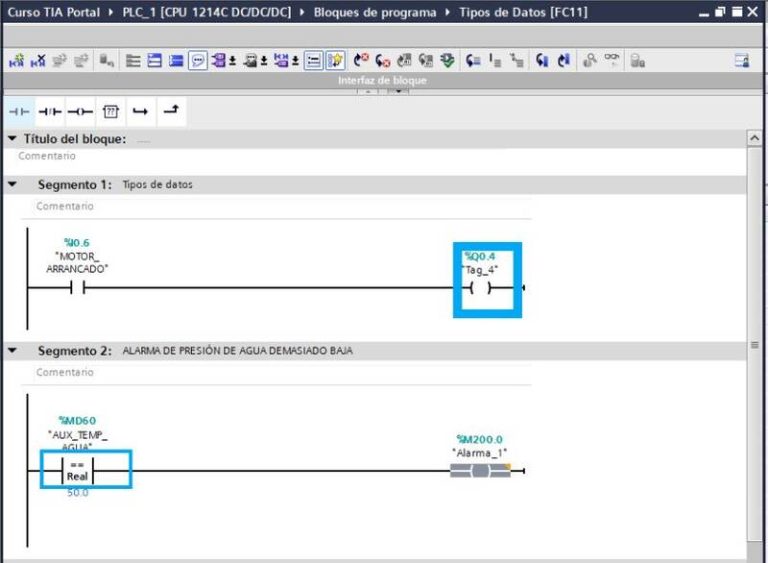Collapse Segmento 1 with its triangle
Screen dimensions: 768x563
[12, 185]
